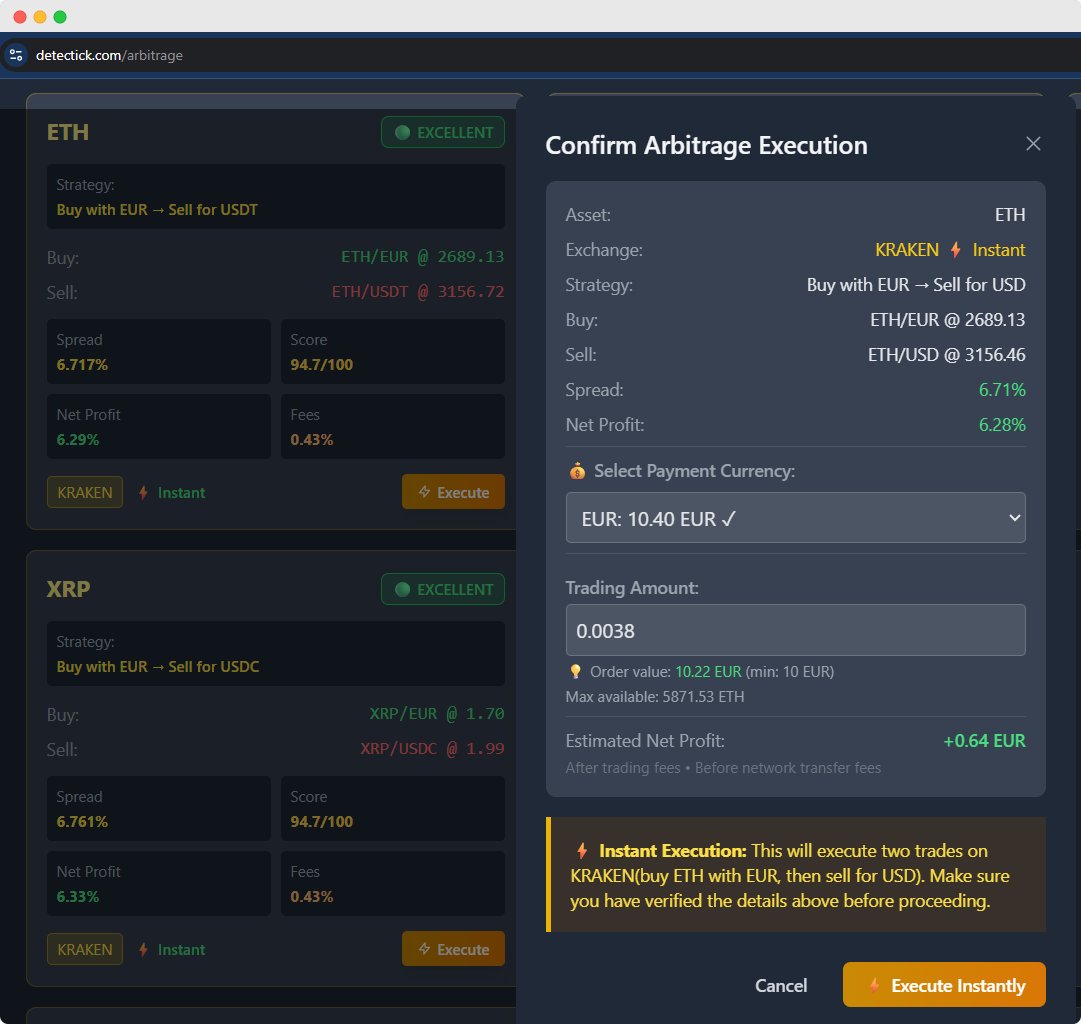Viewport: 1081px width, 1024px height.
Task: Open the Select Payment Currency dropdown
Action: click(795, 518)
